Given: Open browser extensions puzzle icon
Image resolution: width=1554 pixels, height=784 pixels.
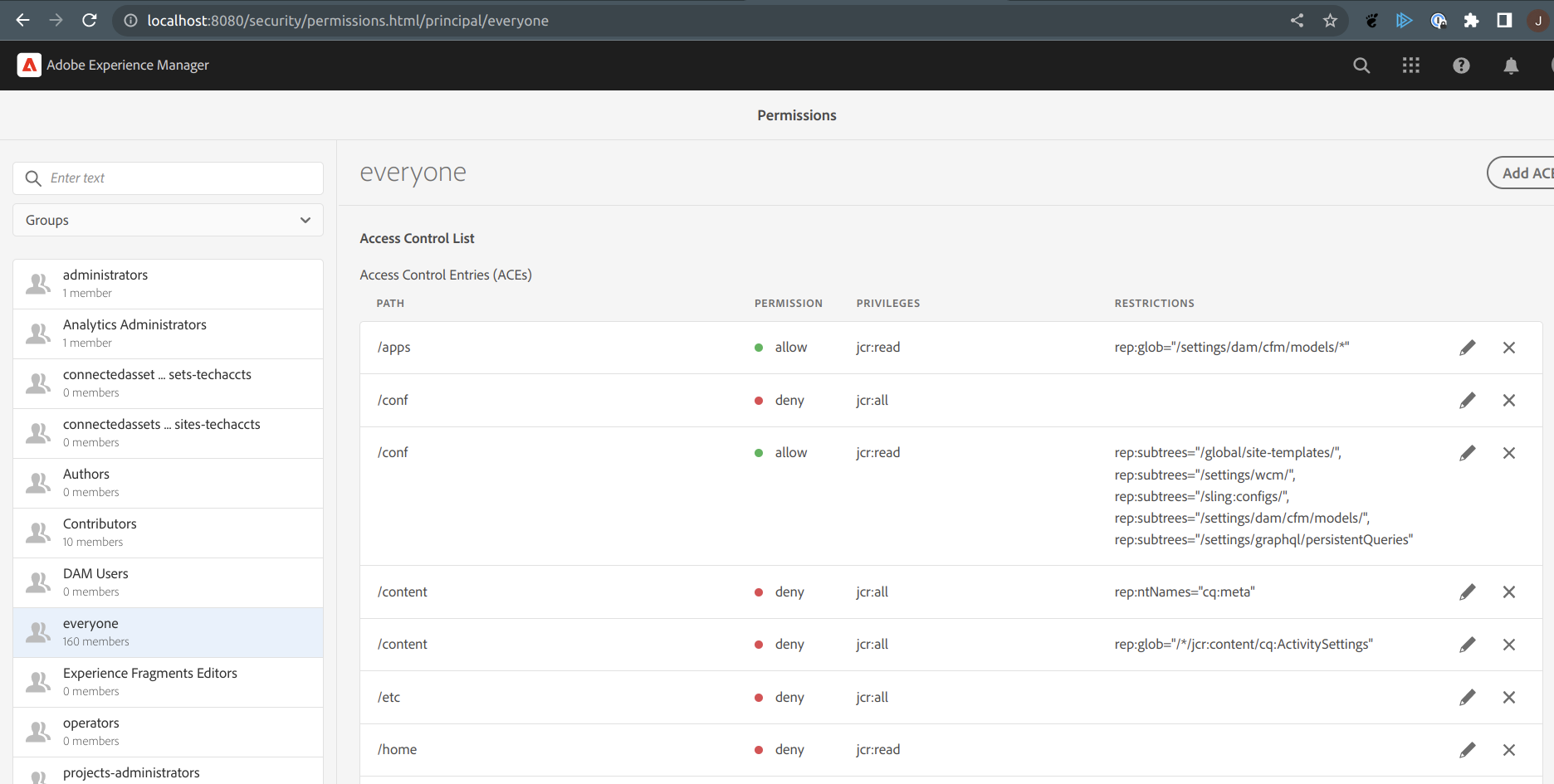Looking at the screenshot, I should pos(1471,20).
